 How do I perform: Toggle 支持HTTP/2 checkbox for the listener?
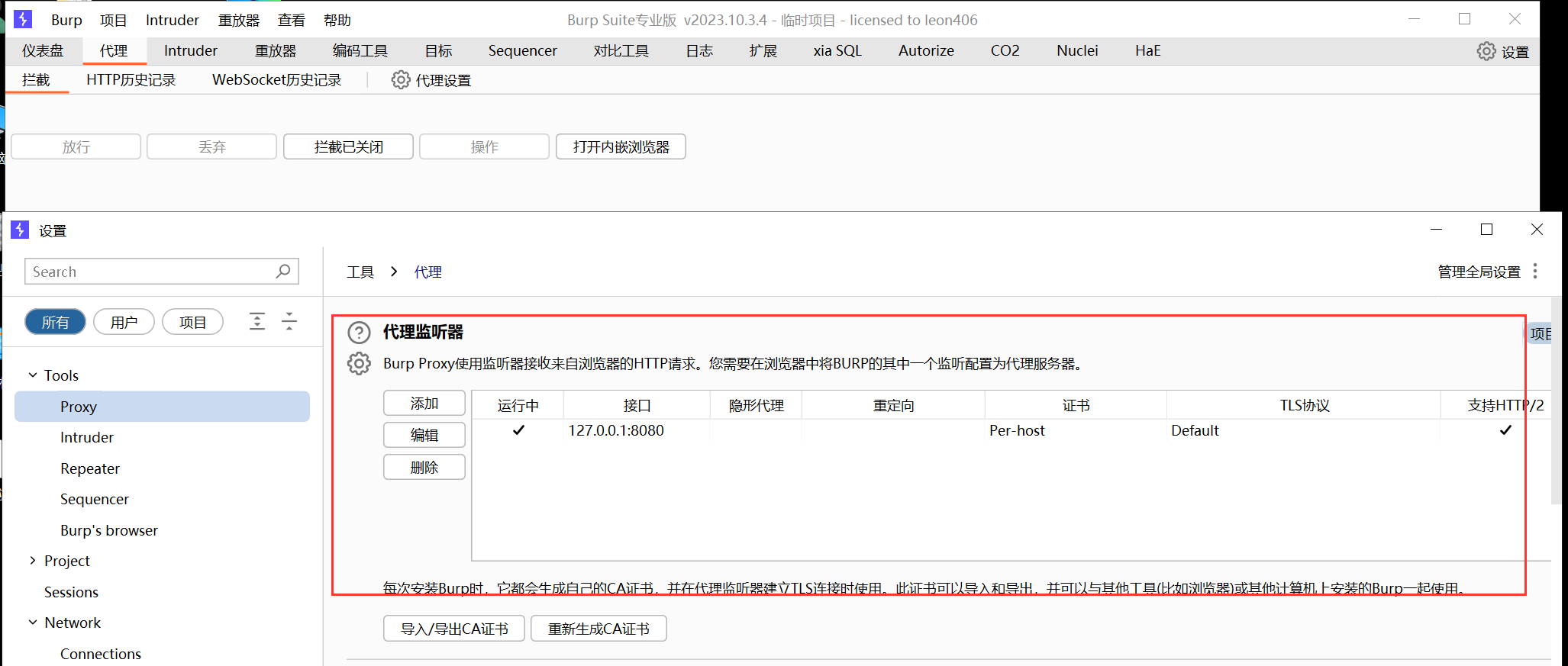pos(1505,430)
